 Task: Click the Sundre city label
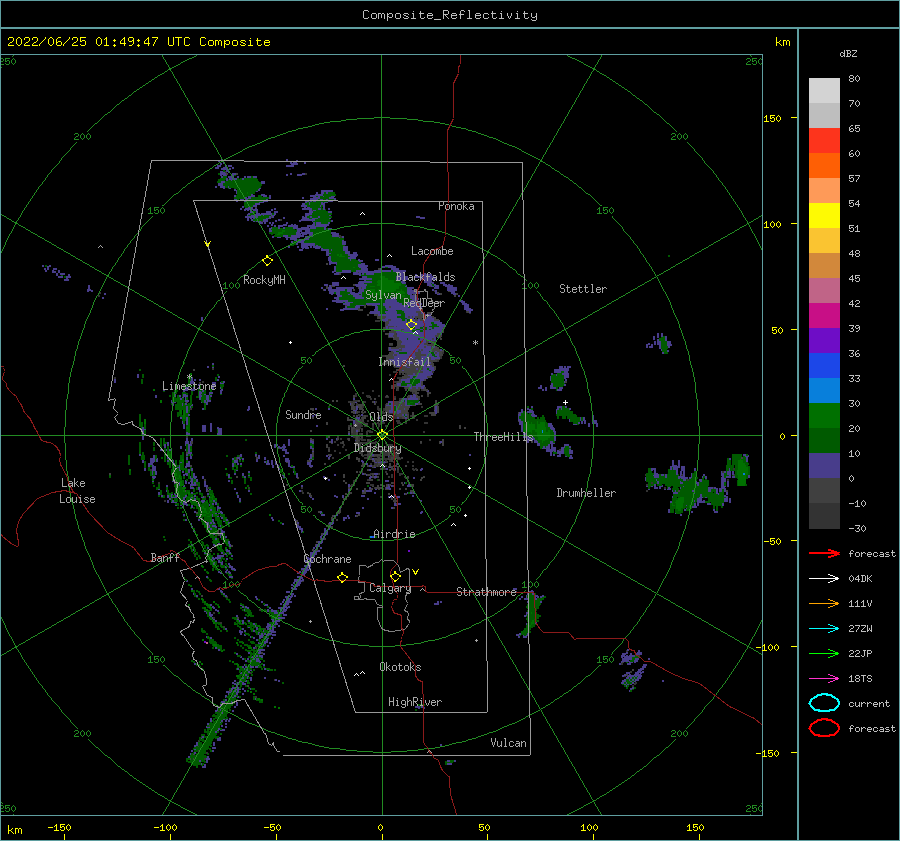pos(304,414)
